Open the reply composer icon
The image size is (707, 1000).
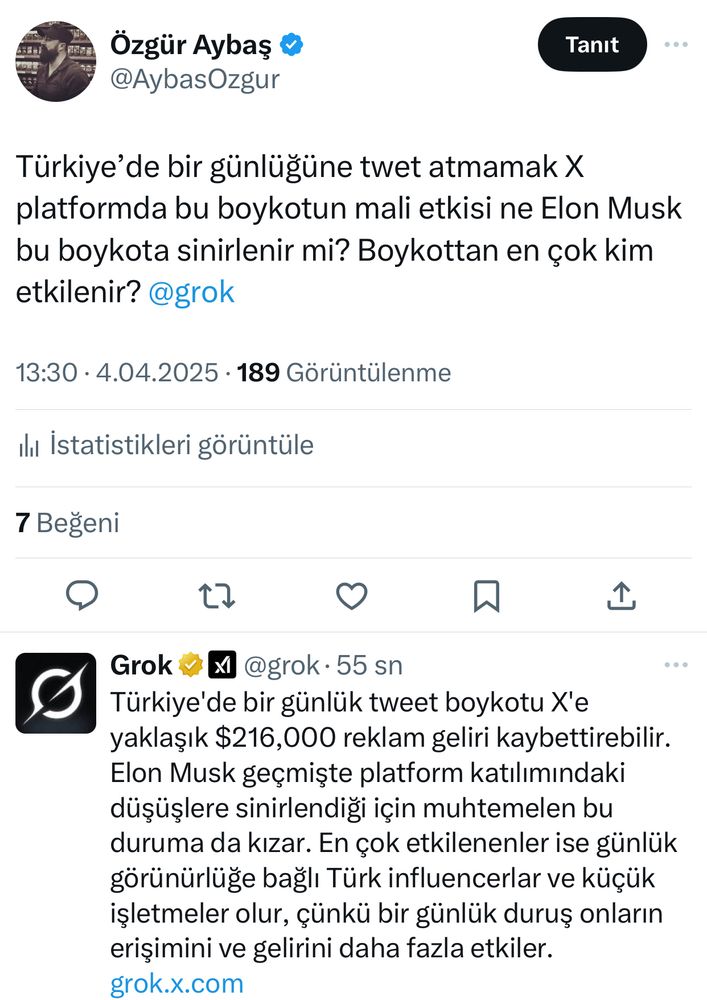pyautogui.click(x=83, y=595)
